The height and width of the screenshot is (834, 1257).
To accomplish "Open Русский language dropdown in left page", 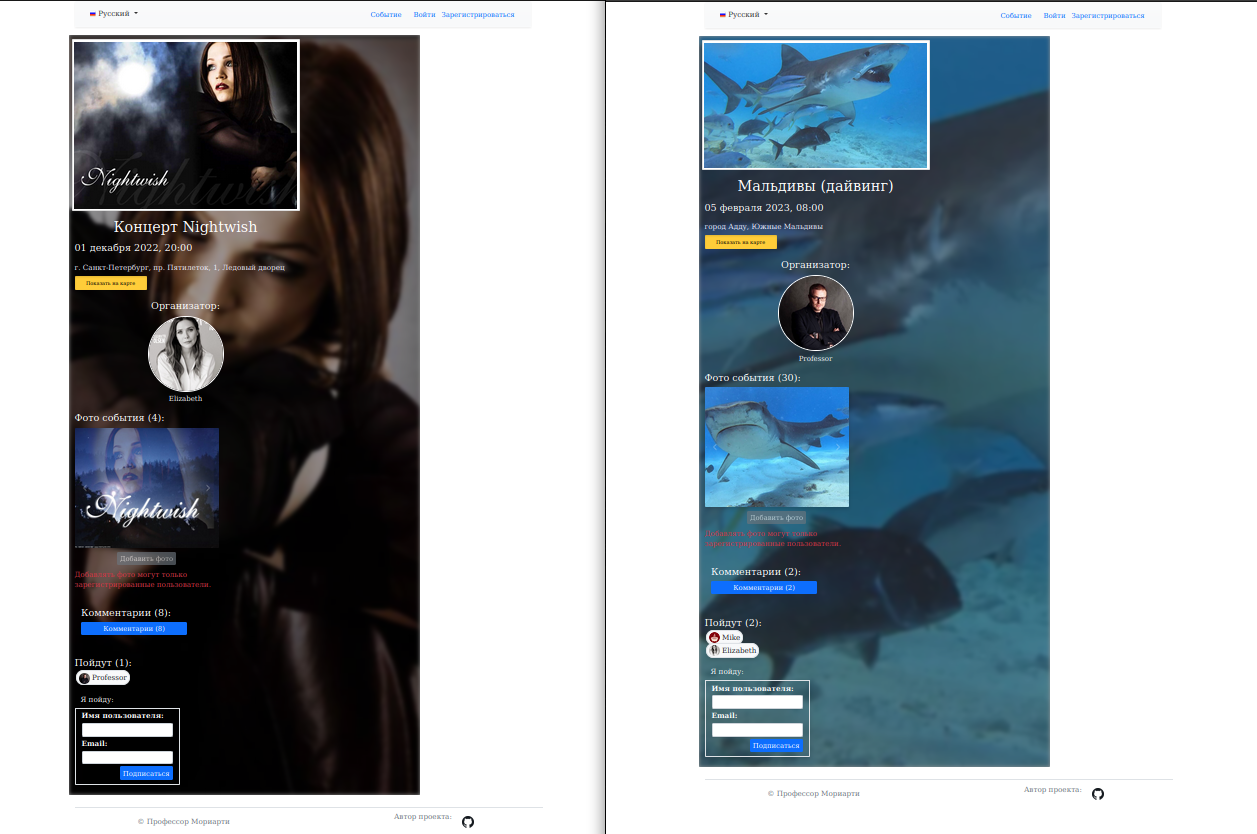I will (114, 15).
